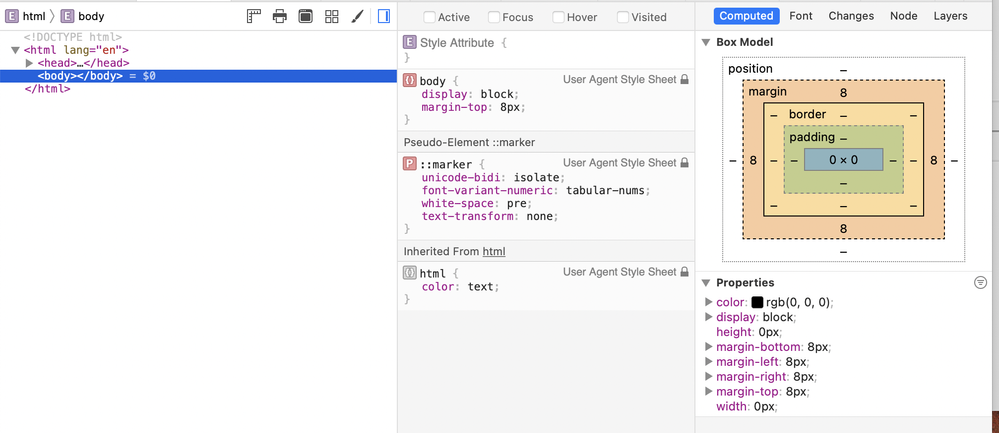The width and height of the screenshot is (999, 433).
Task: Select html in the breadcrumb path
Action: (x=33, y=17)
